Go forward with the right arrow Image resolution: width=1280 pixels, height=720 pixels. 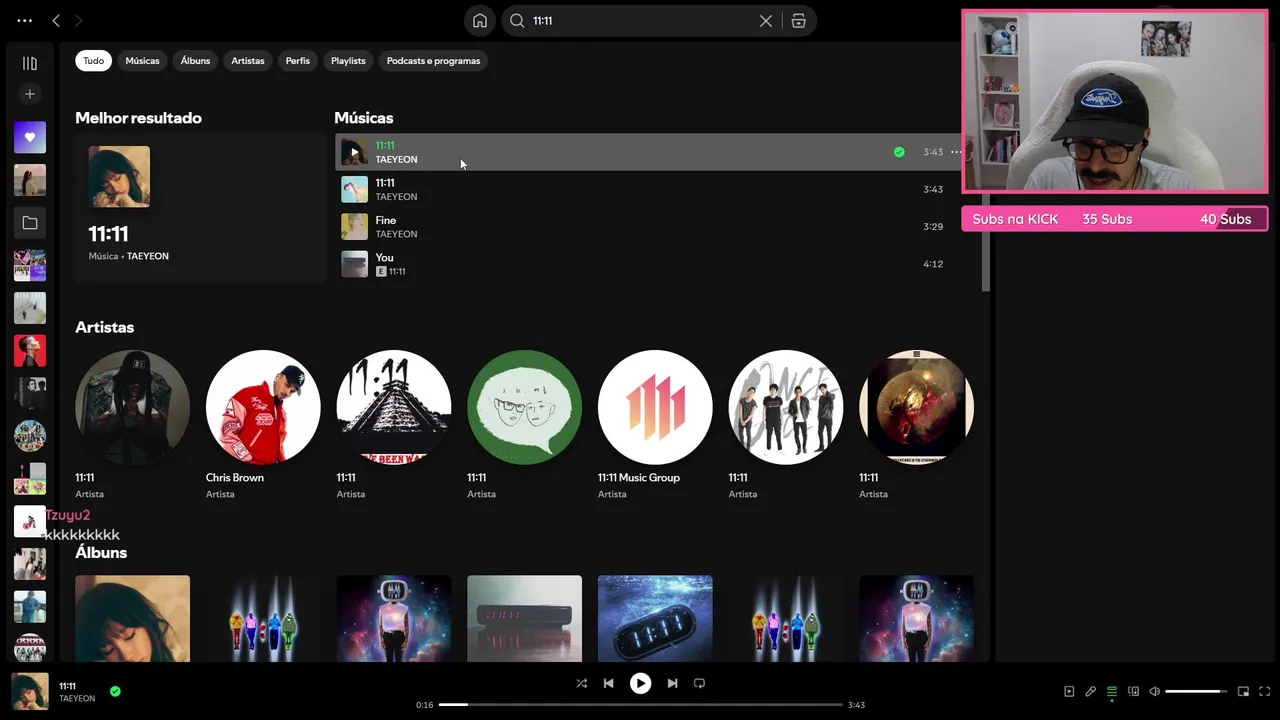[x=79, y=20]
